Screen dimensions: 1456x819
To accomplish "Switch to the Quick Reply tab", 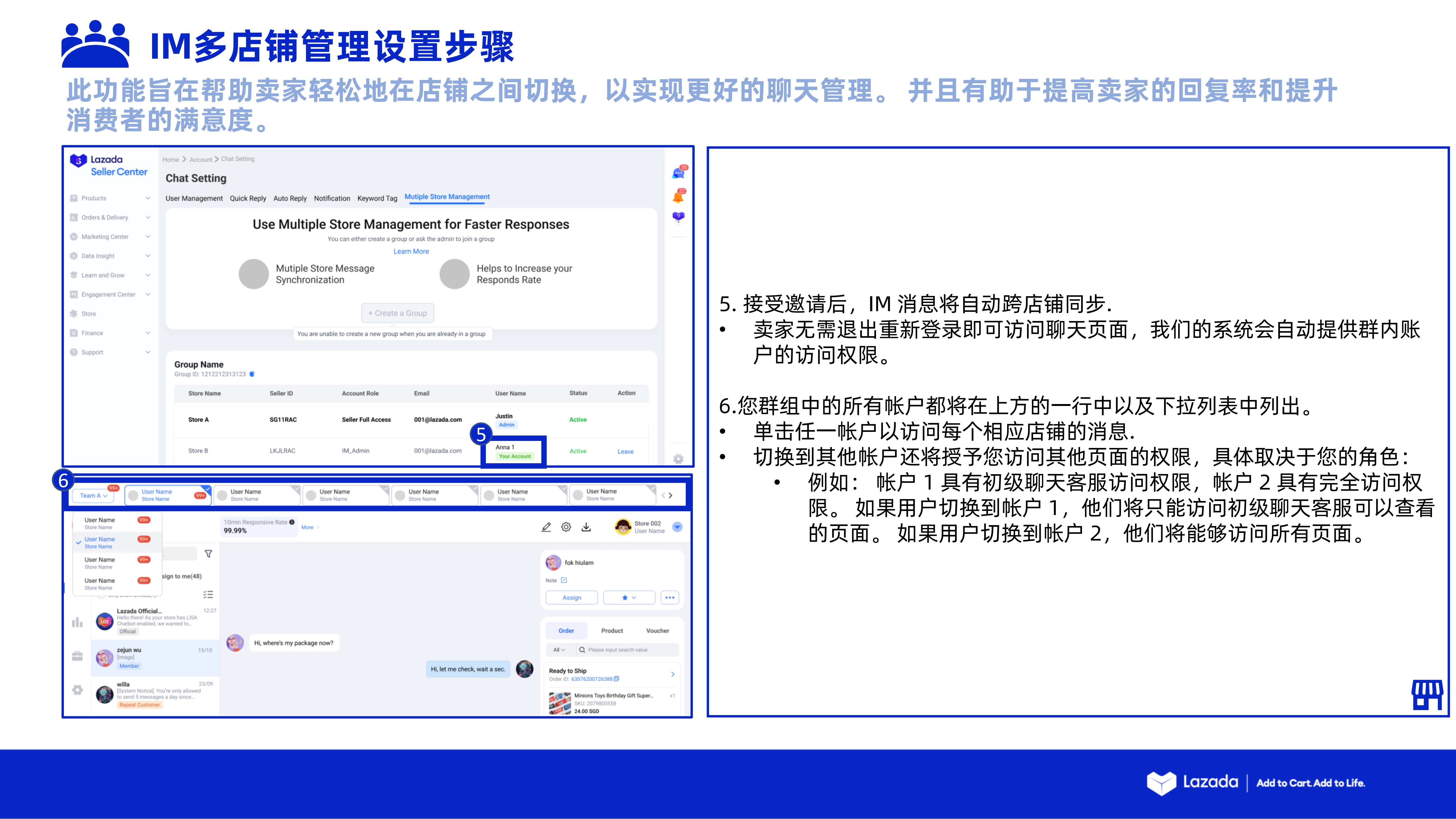I will tap(248, 198).
